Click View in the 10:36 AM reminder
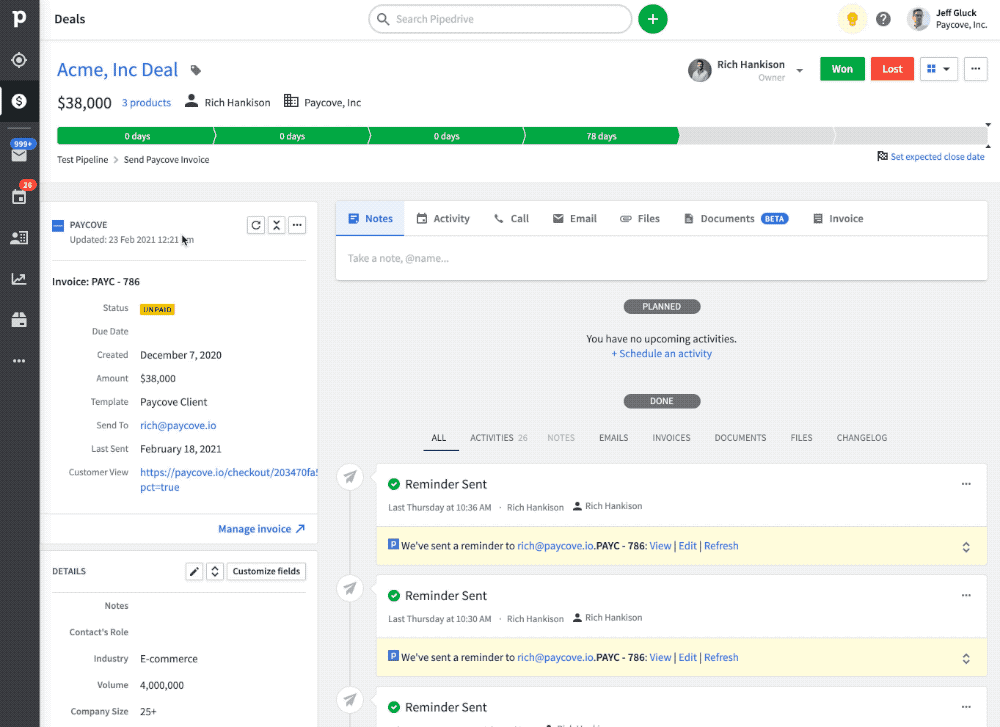The width and height of the screenshot is (1000, 727). click(x=660, y=547)
